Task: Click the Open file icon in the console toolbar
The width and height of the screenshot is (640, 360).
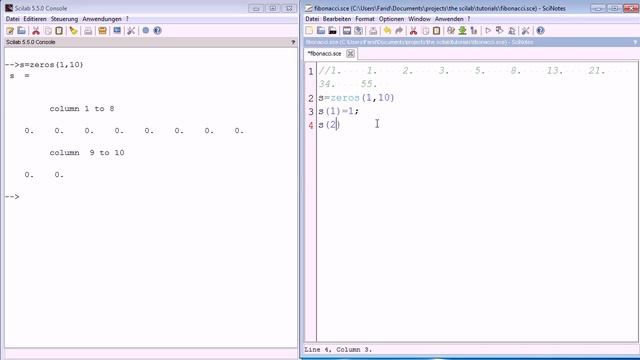Action: pos(22,31)
